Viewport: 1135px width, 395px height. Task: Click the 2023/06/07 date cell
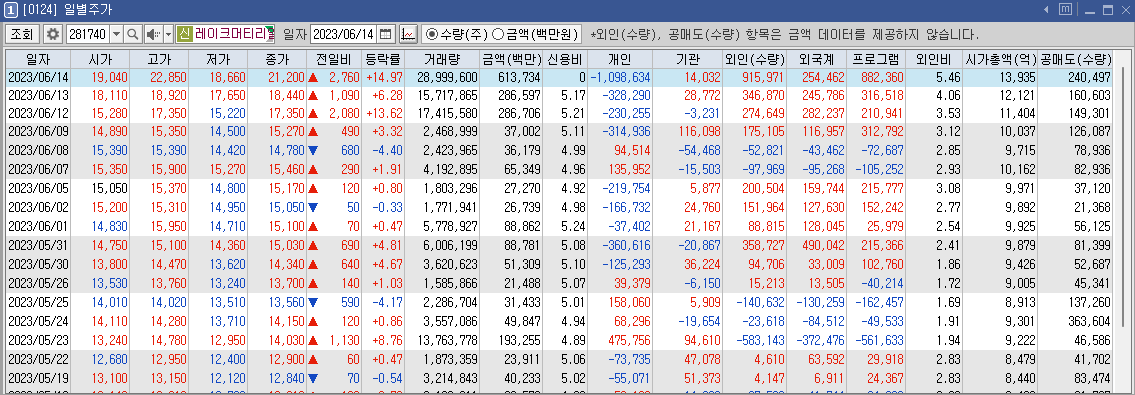pos(38,168)
